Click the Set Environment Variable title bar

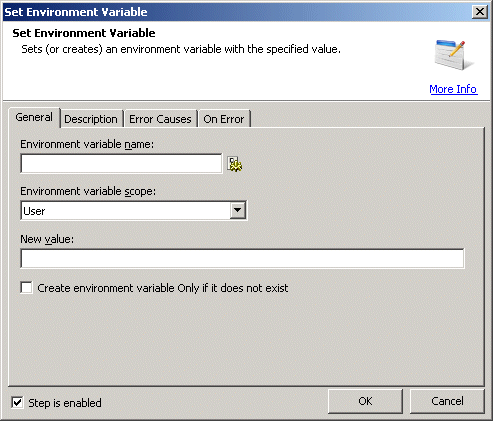(x=237, y=12)
